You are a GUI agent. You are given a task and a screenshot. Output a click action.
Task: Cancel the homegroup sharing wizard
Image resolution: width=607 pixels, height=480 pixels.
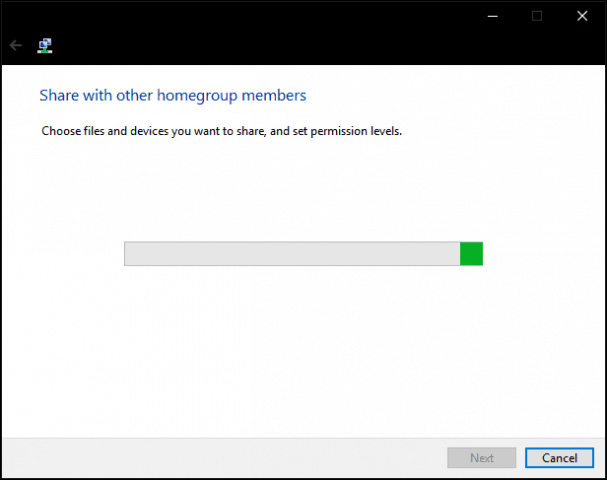point(559,458)
